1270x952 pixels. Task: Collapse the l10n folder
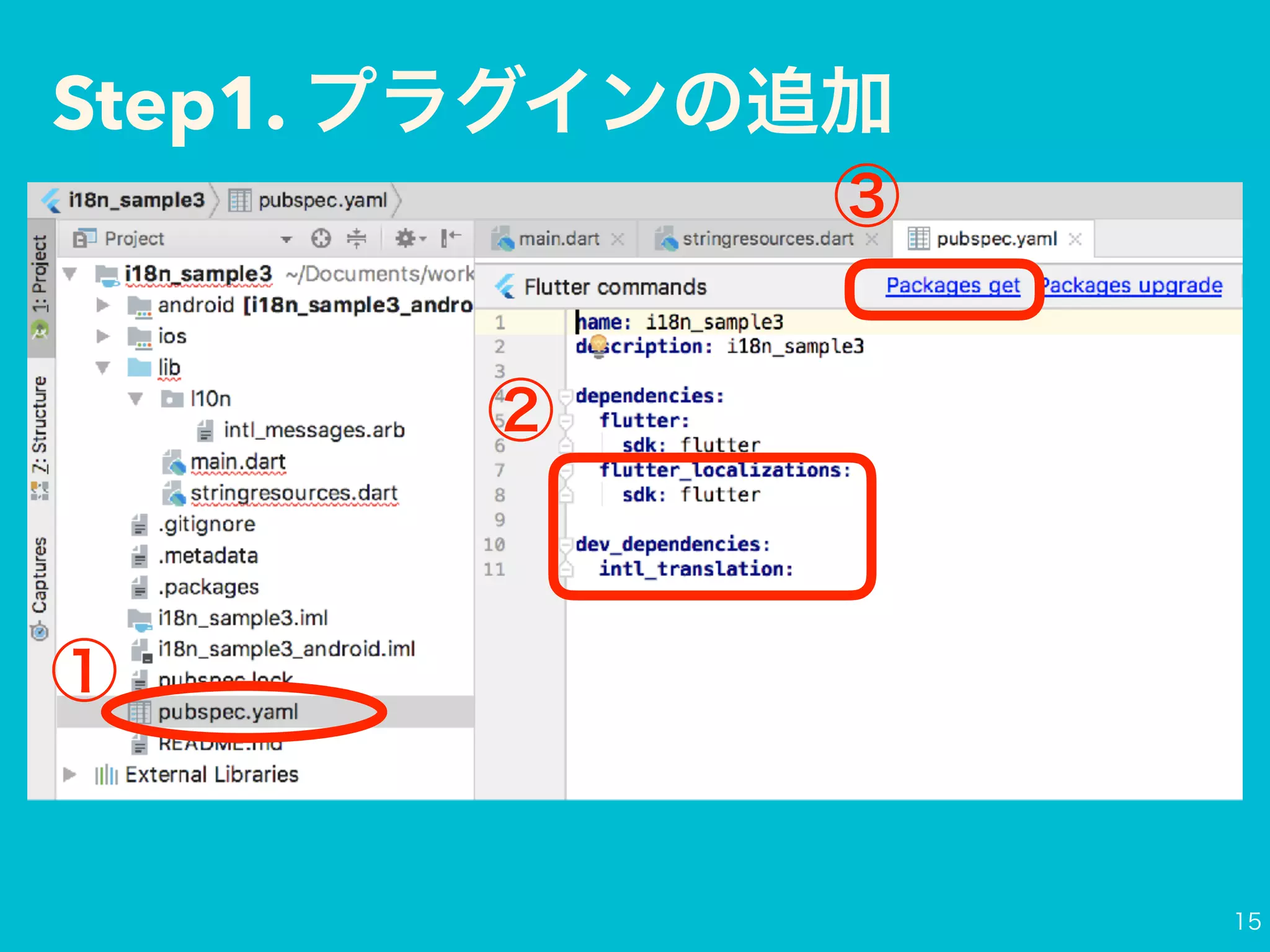point(136,399)
